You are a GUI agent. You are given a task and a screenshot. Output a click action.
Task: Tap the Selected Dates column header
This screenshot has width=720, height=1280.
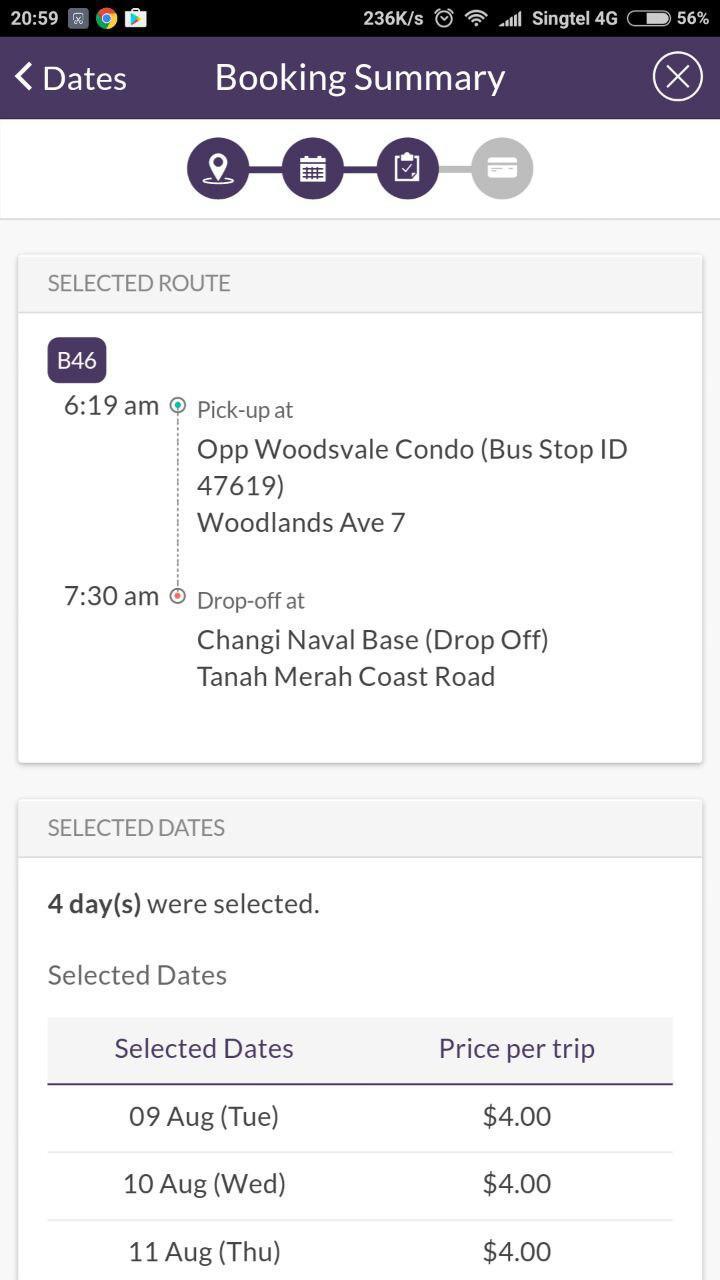204,1048
